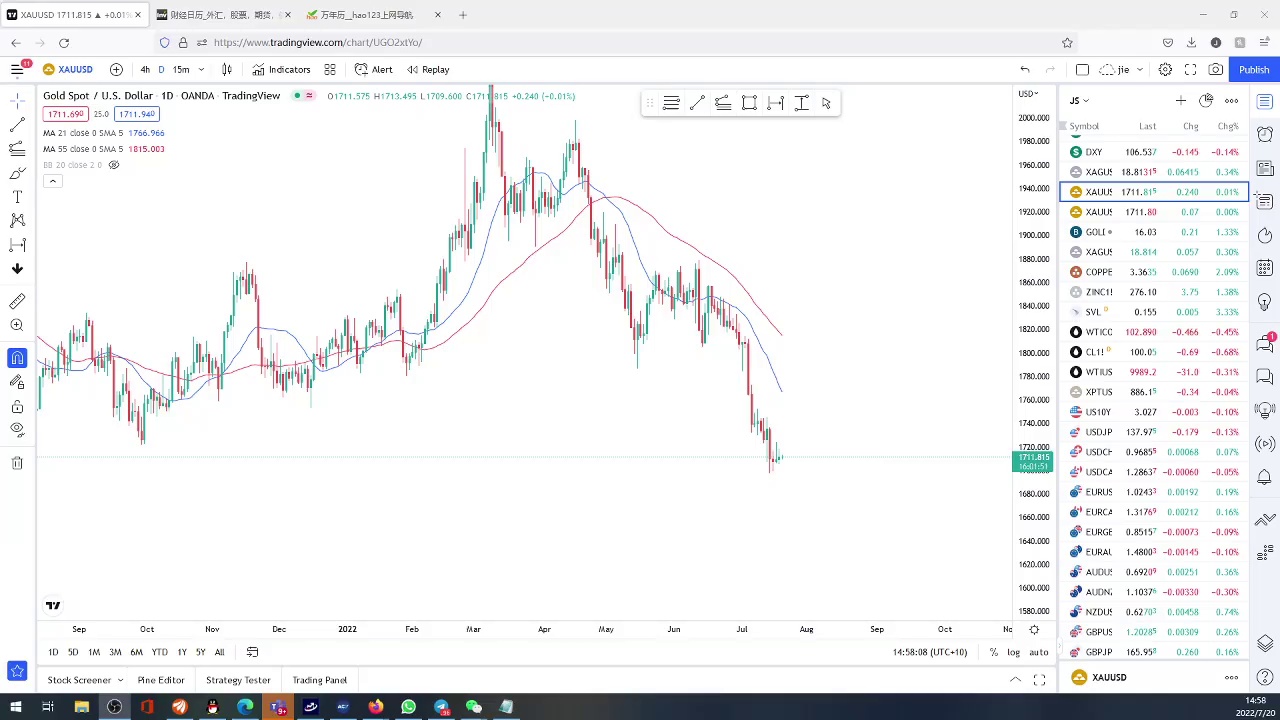This screenshot has height=720, width=1280.
Task: Toggle magnet mode
Action: tap(17, 358)
